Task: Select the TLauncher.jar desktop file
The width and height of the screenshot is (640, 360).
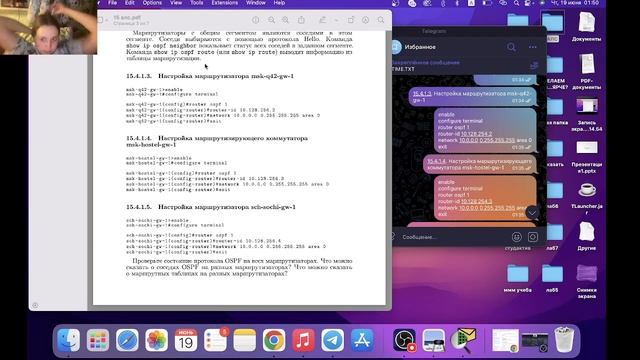Action: click(x=587, y=198)
